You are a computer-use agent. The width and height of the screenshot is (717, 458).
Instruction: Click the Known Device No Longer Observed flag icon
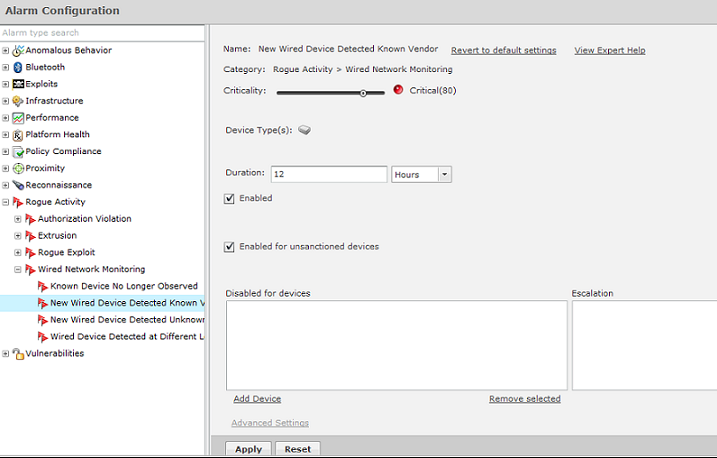43,287
